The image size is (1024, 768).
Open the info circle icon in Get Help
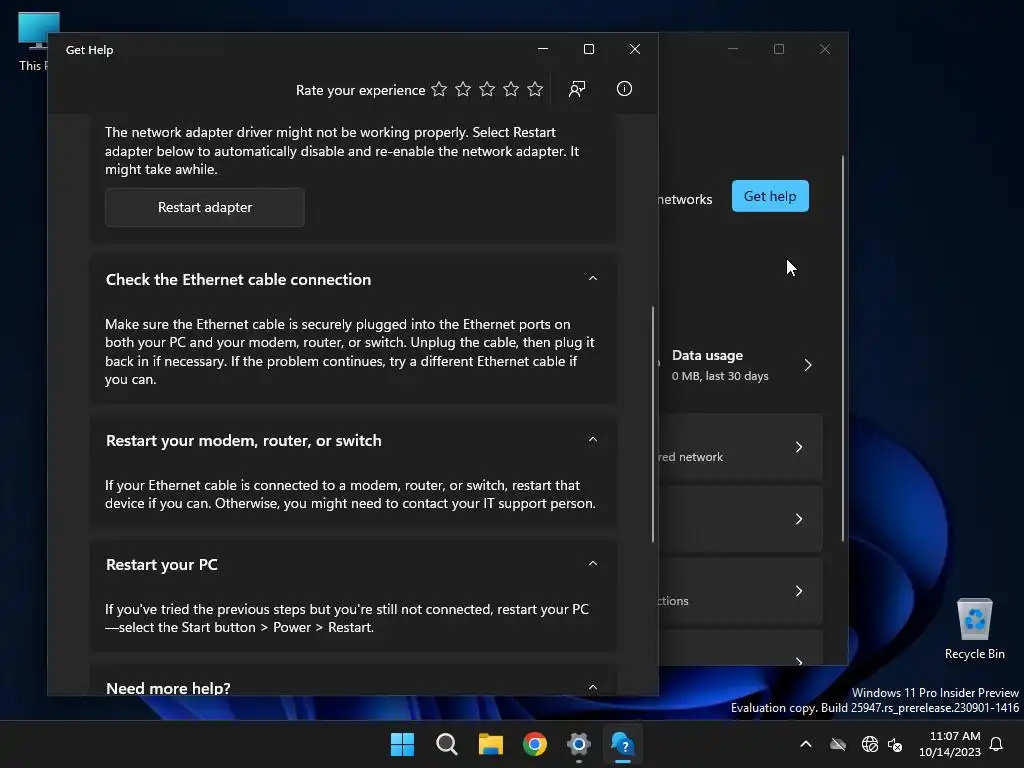[x=624, y=89]
